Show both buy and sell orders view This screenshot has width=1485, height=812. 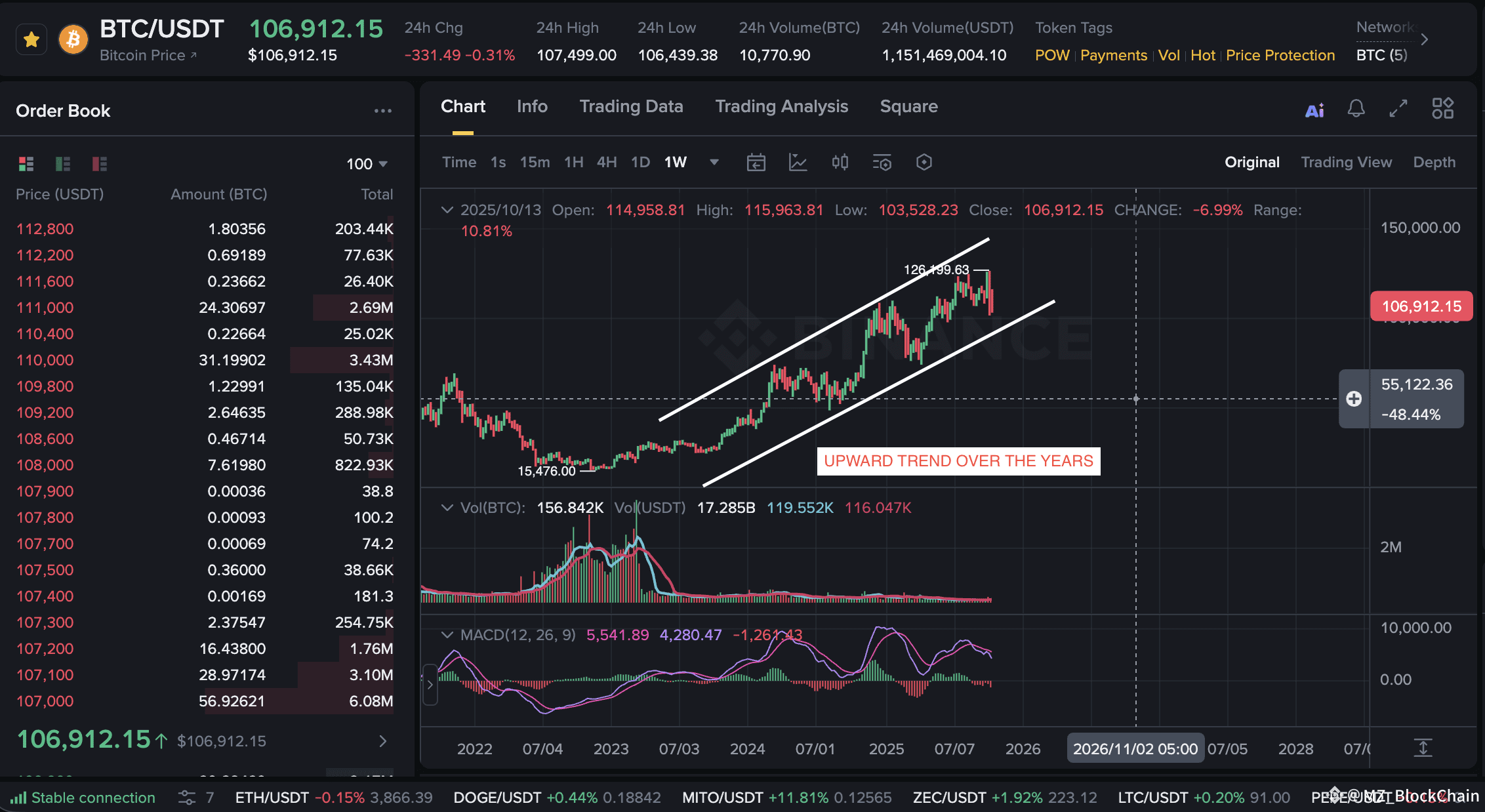click(x=26, y=163)
